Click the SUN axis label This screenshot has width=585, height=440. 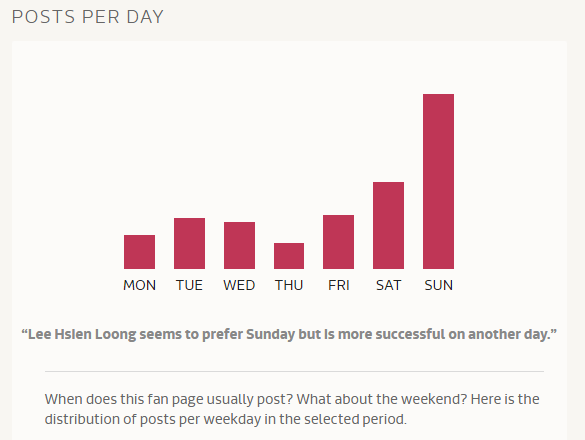(x=439, y=285)
